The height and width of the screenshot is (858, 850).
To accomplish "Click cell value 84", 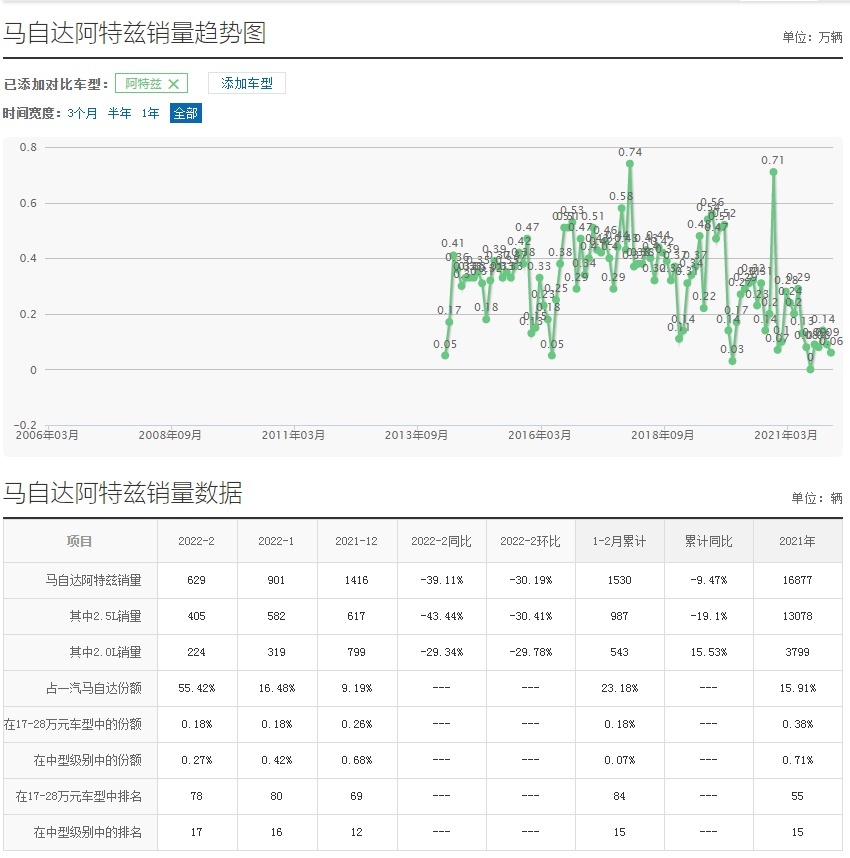I will coord(620,796).
